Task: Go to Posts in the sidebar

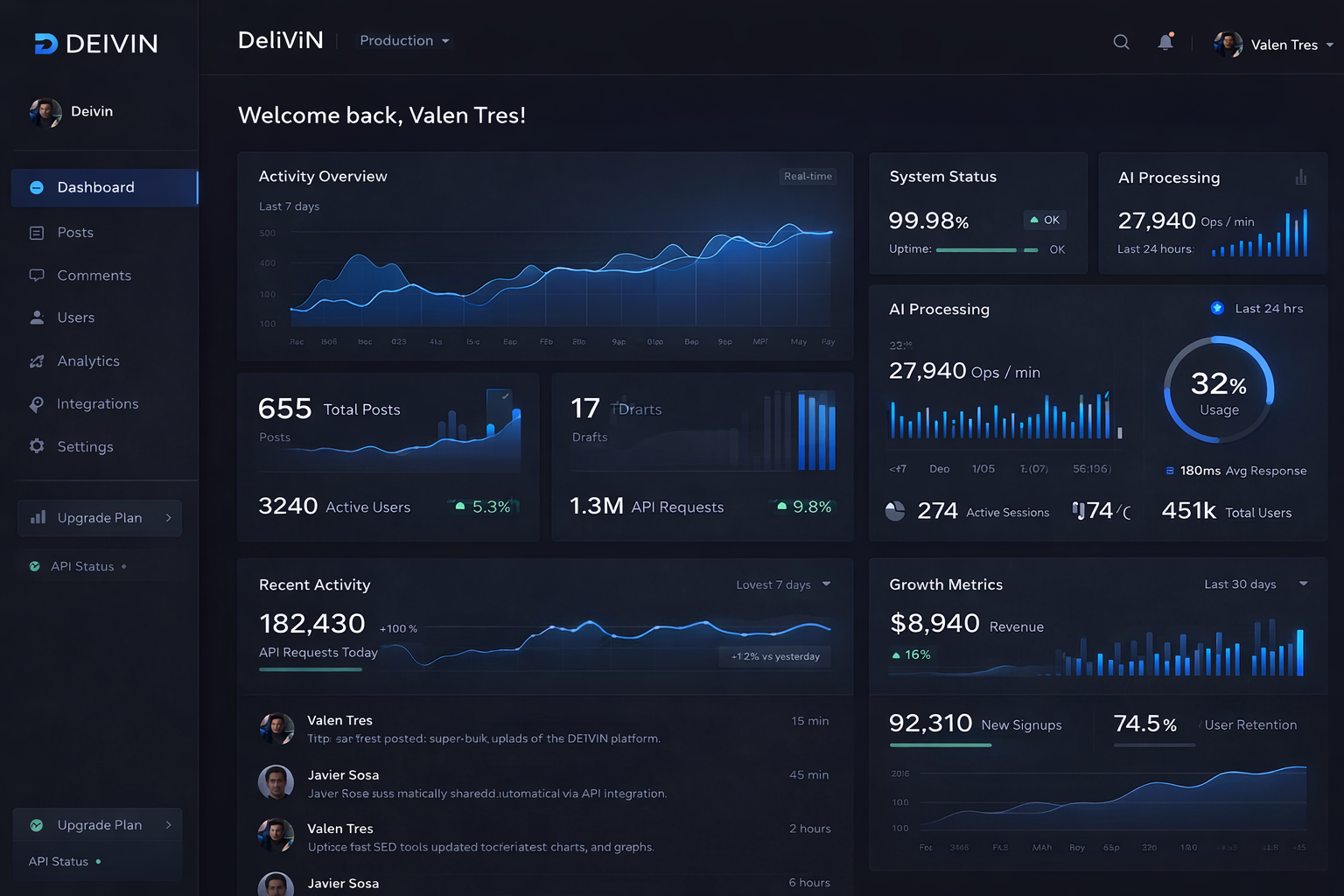Action: [x=75, y=233]
